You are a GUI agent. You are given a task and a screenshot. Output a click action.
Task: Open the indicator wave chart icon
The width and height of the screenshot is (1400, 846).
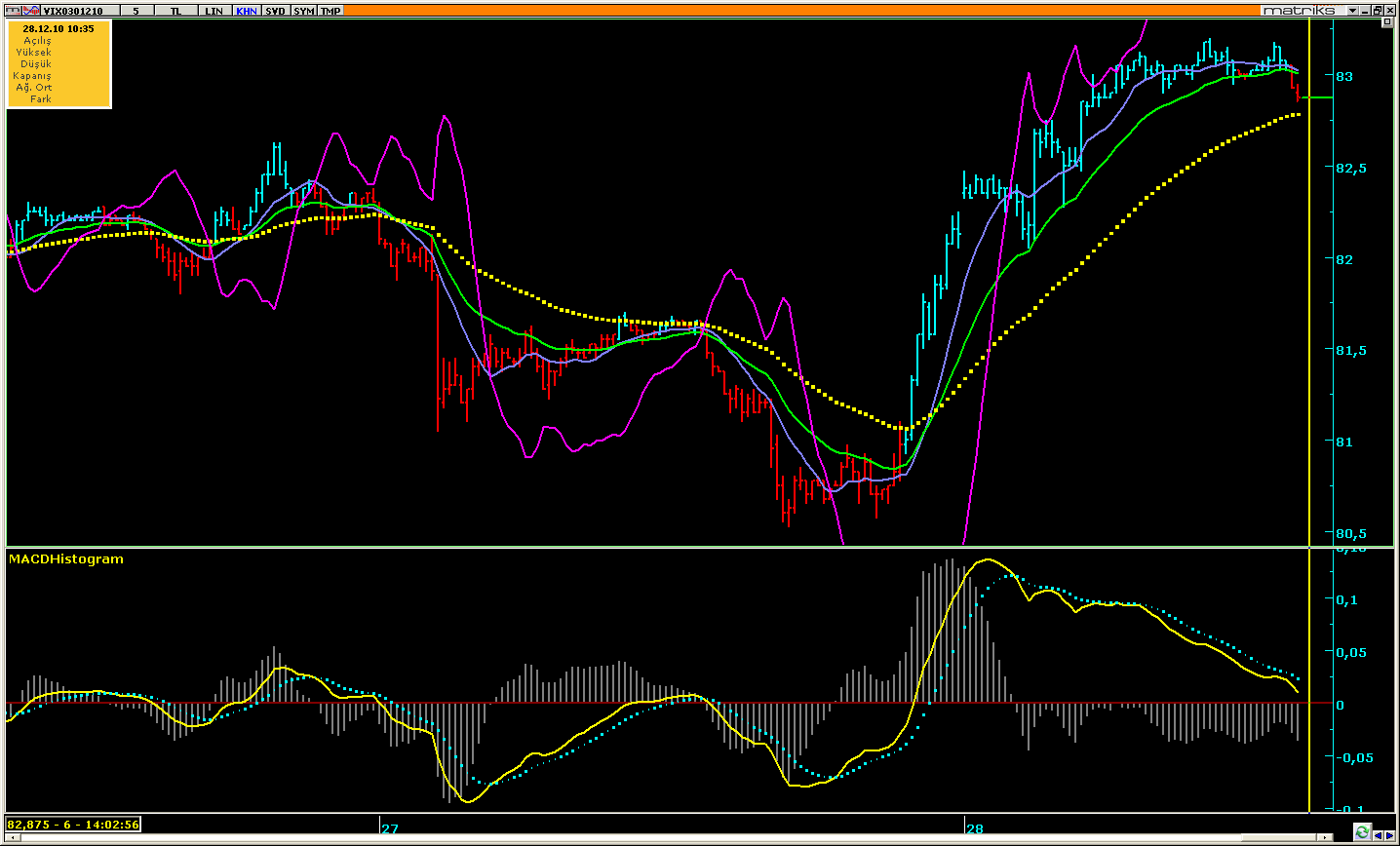tap(31, 11)
